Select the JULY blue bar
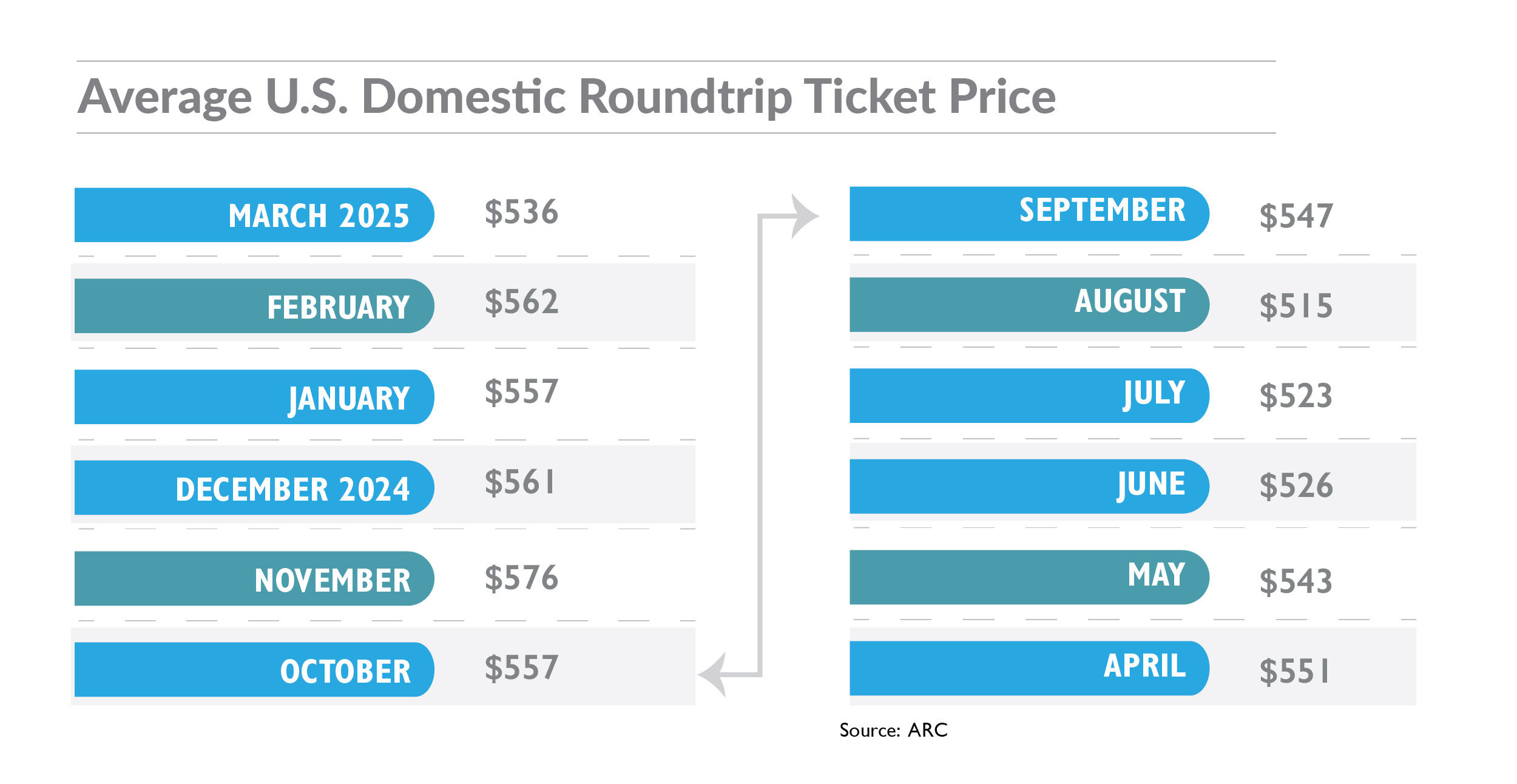This screenshot has height=784, width=1517. coord(1029,396)
